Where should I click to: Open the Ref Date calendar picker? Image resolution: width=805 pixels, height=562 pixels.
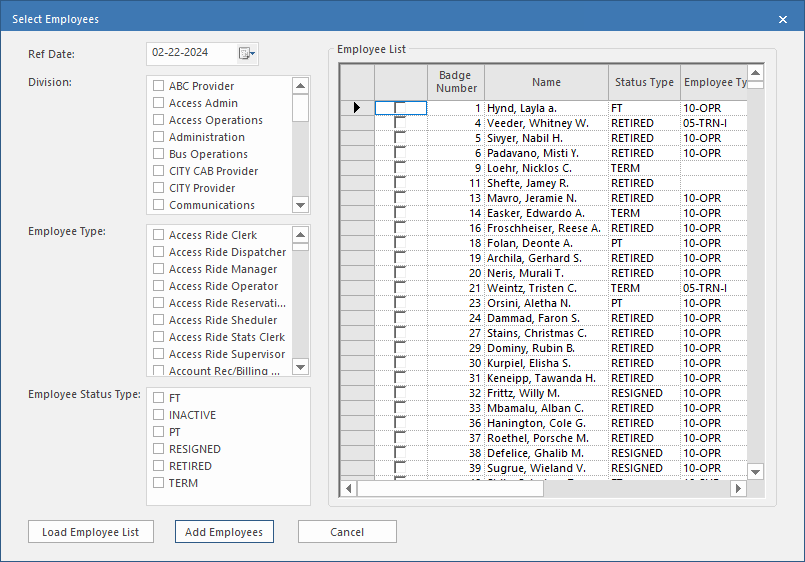tap(246, 53)
